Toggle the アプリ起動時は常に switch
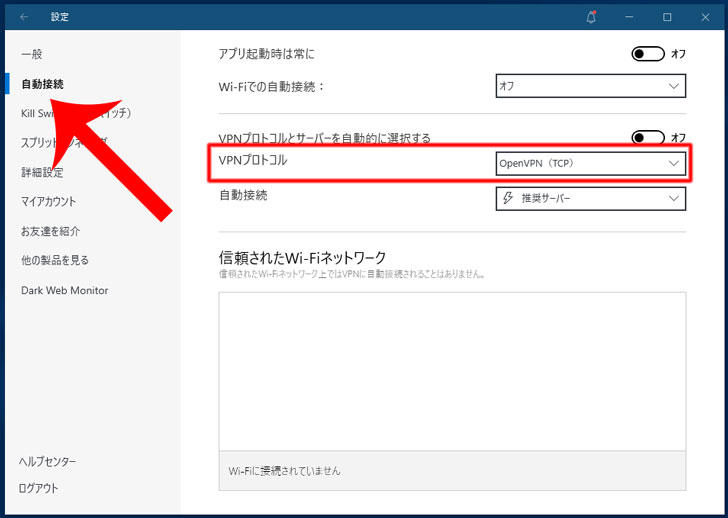The height and width of the screenshot is (518, 728). click(647, 54)
